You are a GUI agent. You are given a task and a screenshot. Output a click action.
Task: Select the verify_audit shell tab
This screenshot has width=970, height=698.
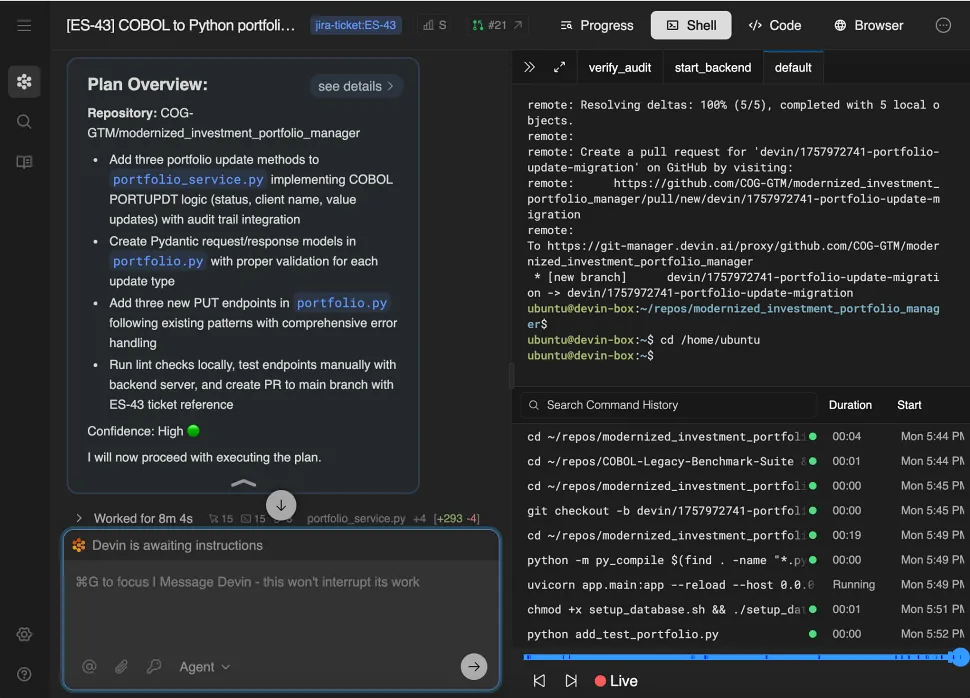click(x=619, y=67)
